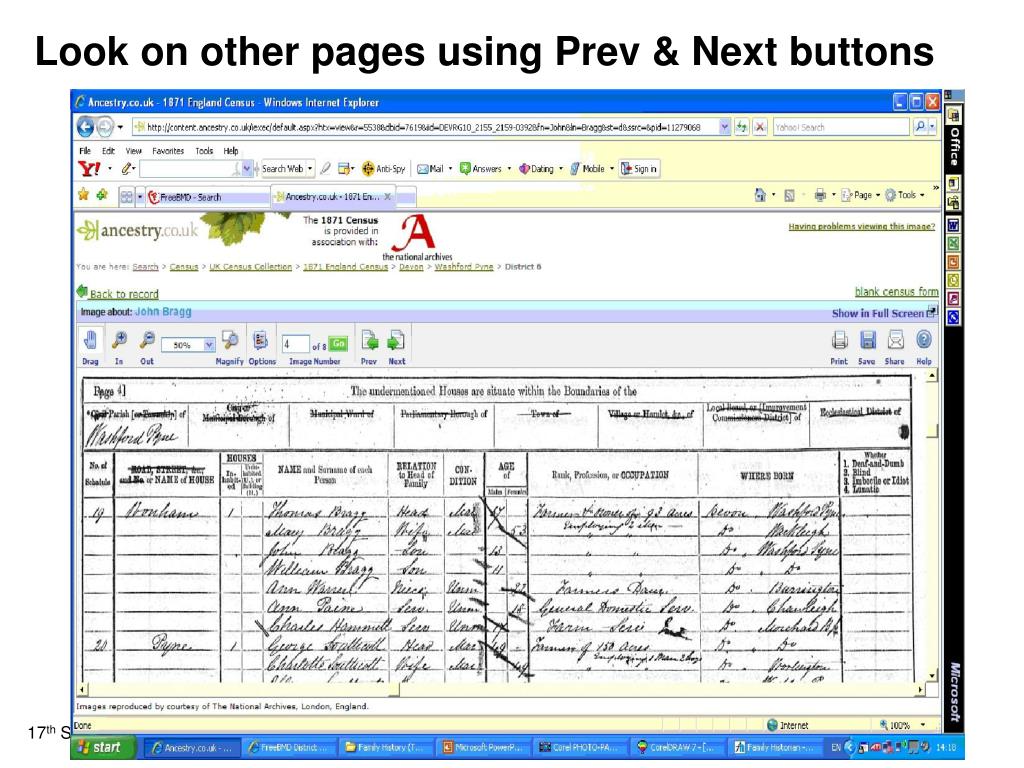
Task: Click the Windows start button
Action: click(x=103, y=747)
